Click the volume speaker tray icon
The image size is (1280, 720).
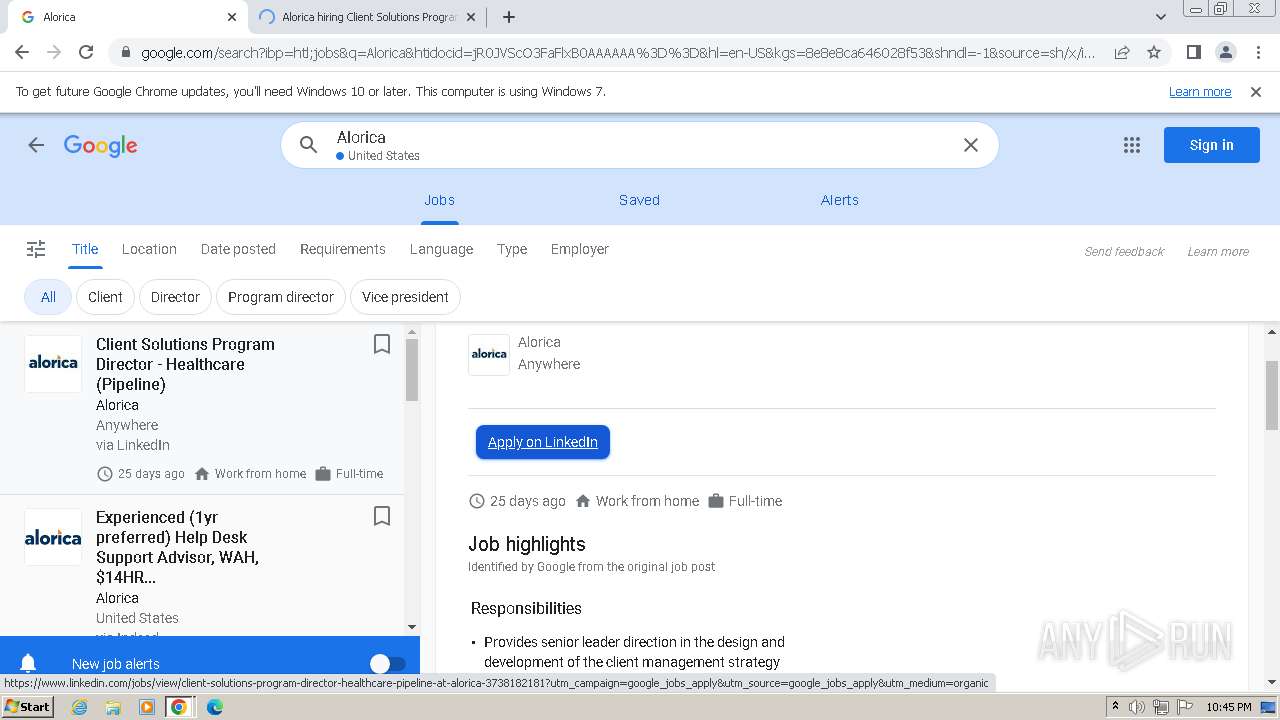click(1137, 707)
